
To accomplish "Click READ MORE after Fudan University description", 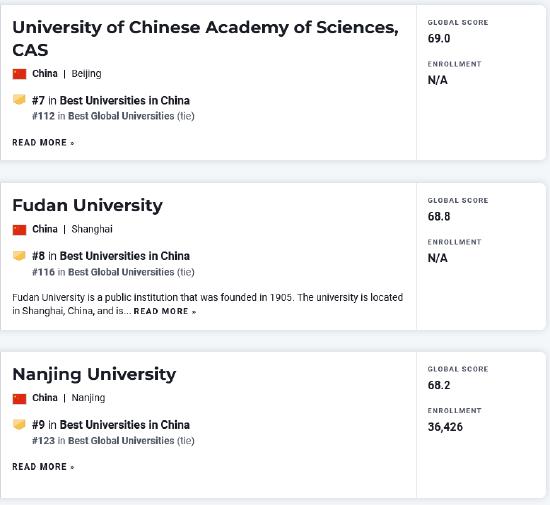I will 165,311.
